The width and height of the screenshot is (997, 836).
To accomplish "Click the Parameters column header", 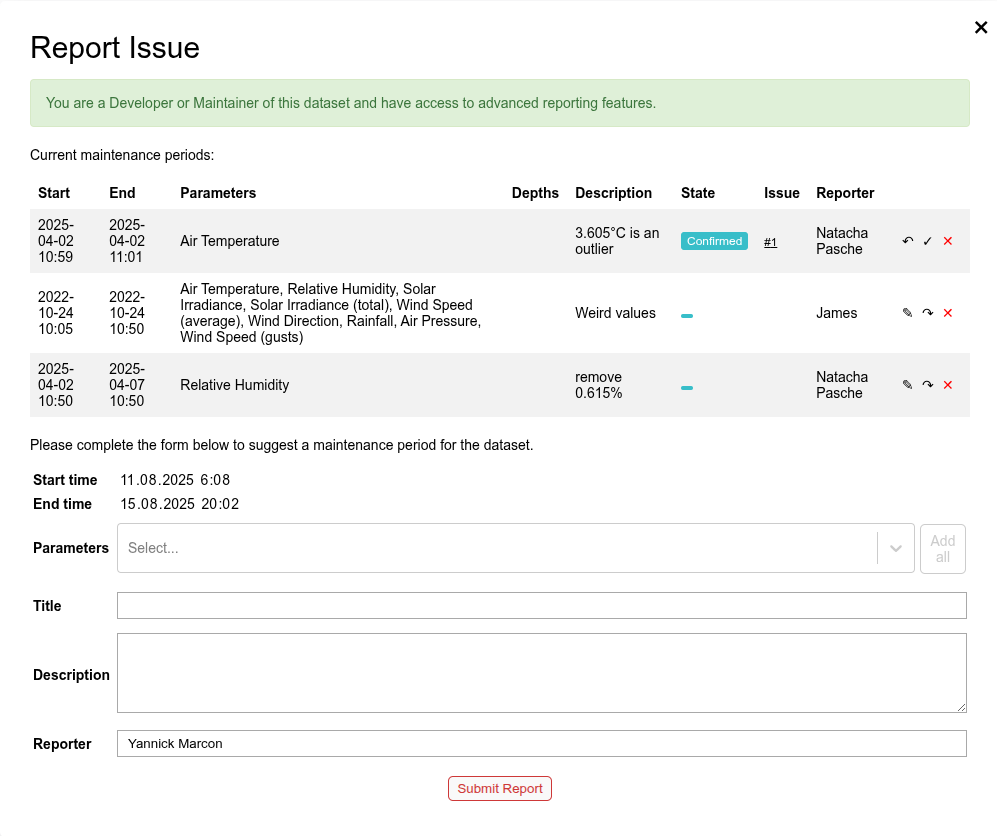I will coord(218,193).
